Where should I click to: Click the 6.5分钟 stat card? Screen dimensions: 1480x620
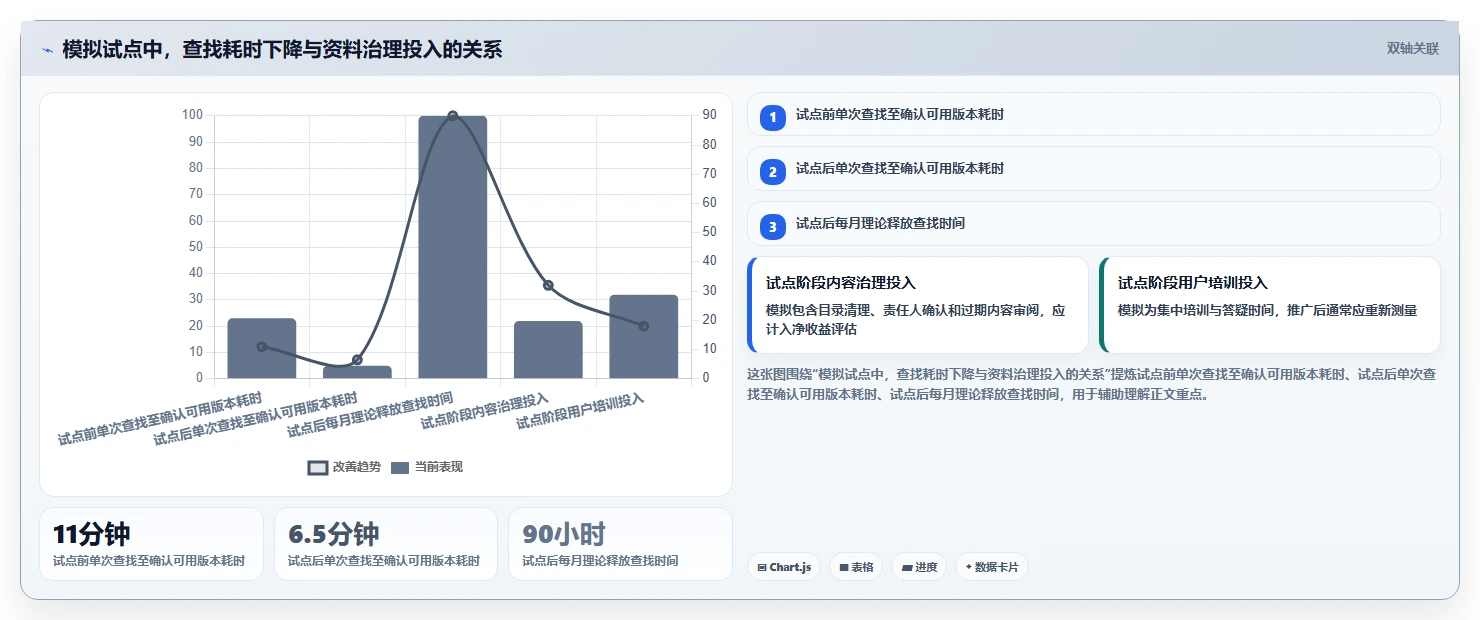386,544
